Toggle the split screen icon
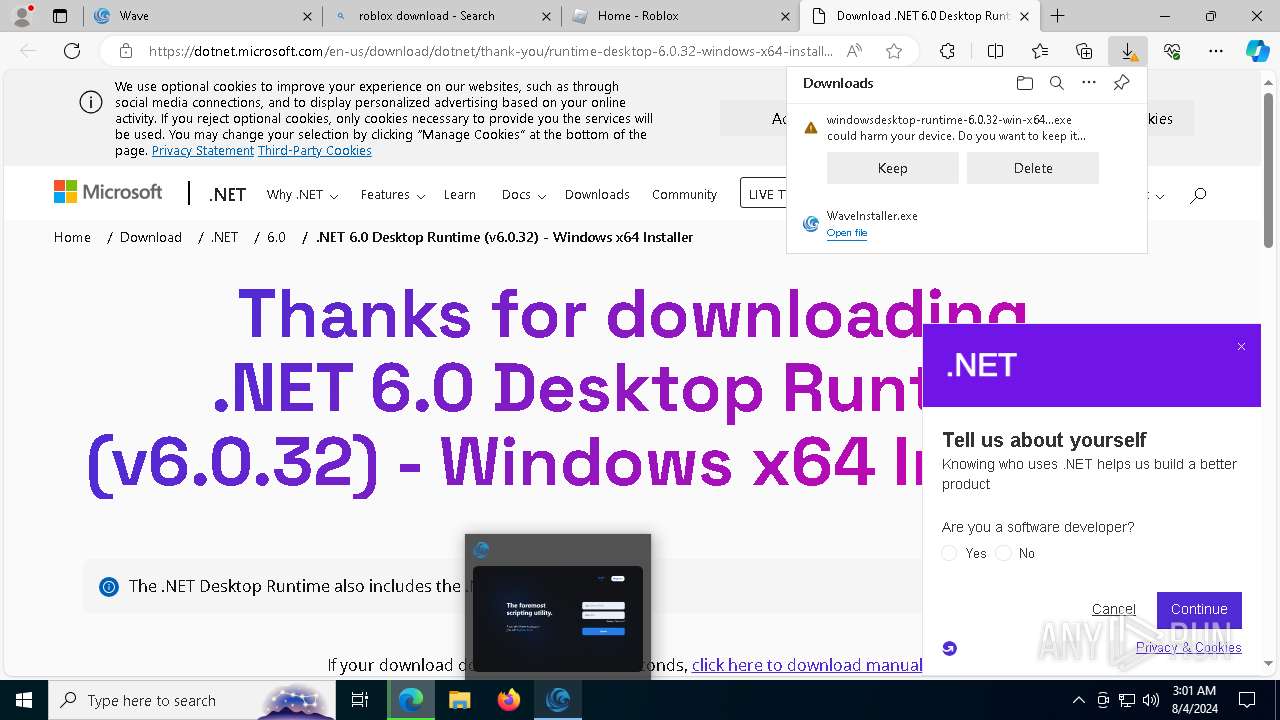This screenshot has height=720, width=1280. (995, 51)
